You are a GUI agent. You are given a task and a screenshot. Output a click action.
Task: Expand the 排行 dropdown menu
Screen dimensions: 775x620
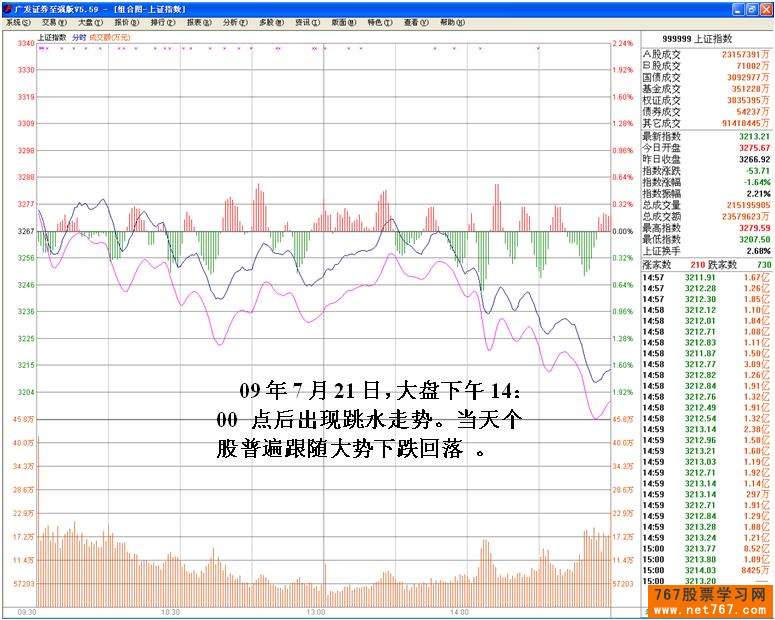point(162,22)
